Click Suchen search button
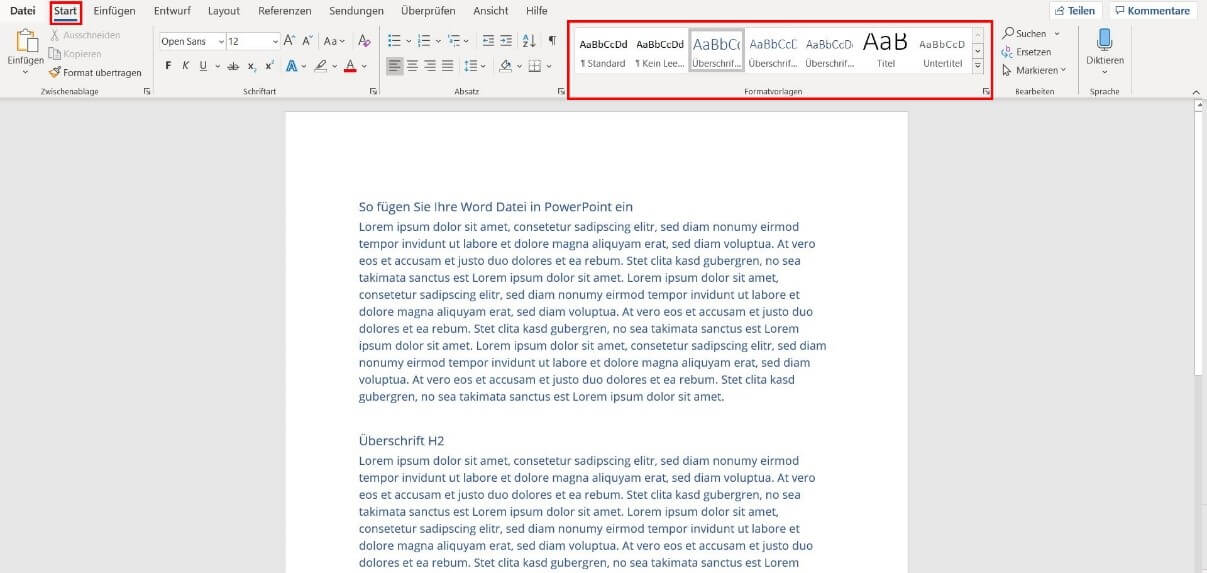Viewport: 1207px width, 573px height. click(1031, 33)
